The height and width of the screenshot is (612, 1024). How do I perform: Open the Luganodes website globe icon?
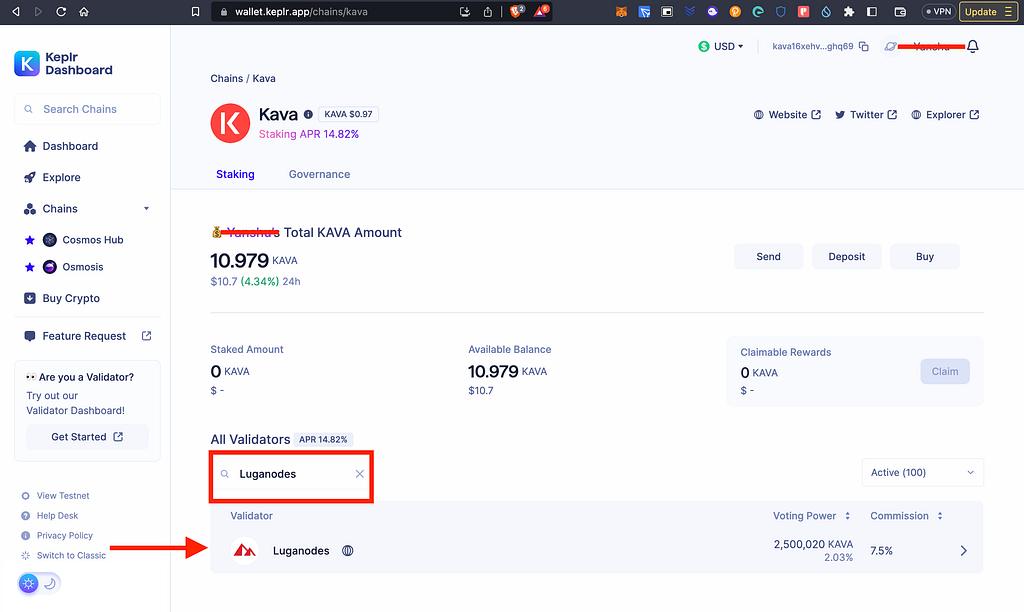coord(347,551)
